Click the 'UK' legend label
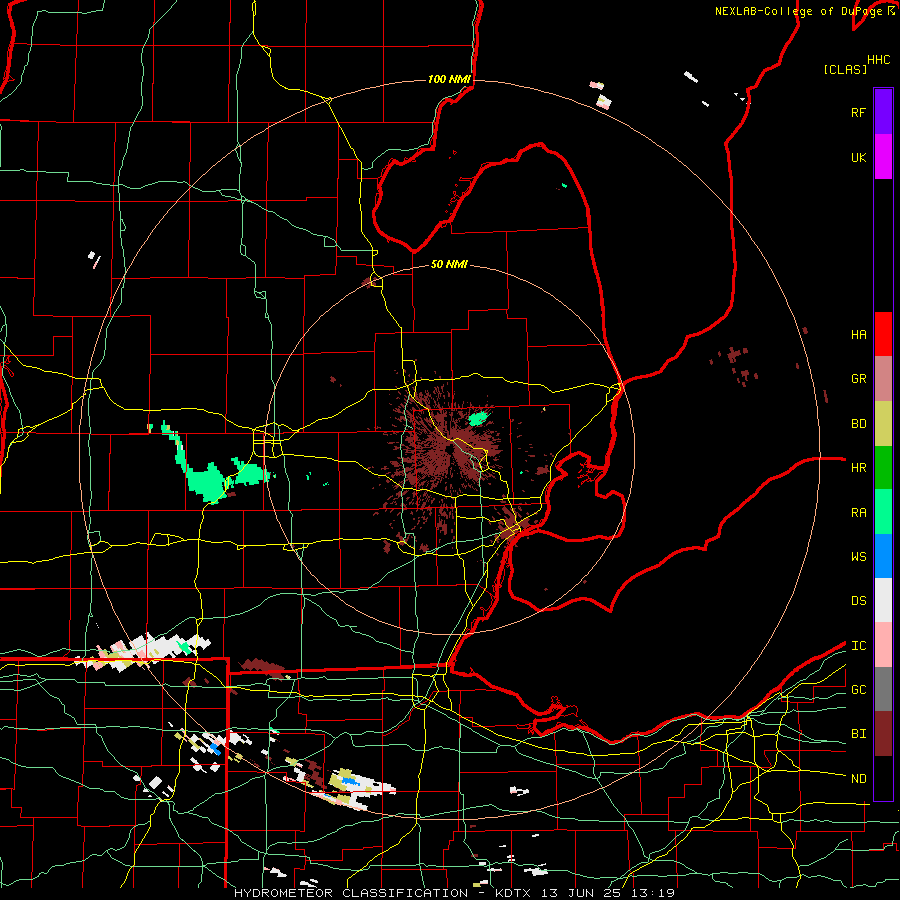 (858, 157)
